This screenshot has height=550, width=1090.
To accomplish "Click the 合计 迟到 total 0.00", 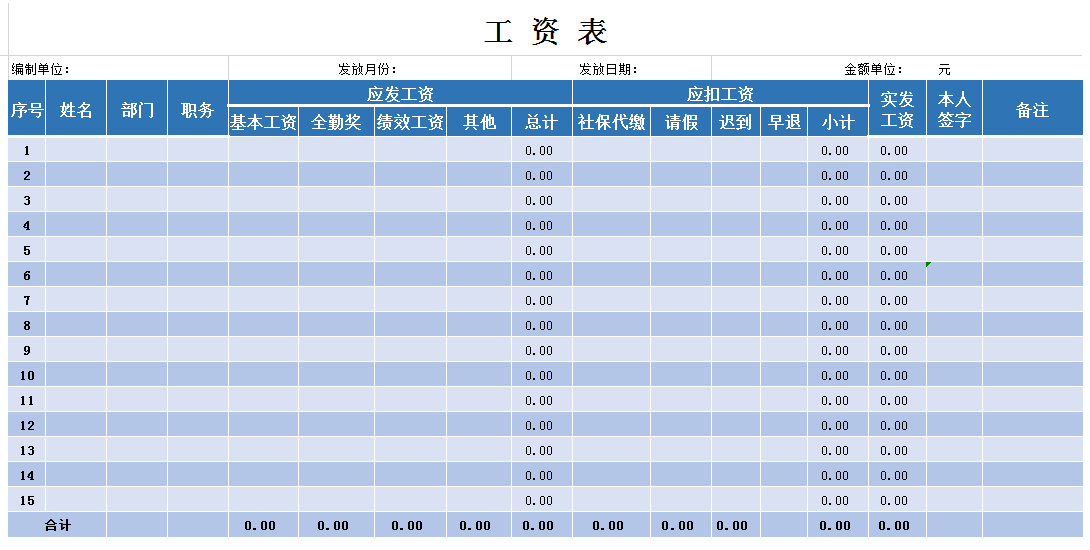I will point(735,526).
